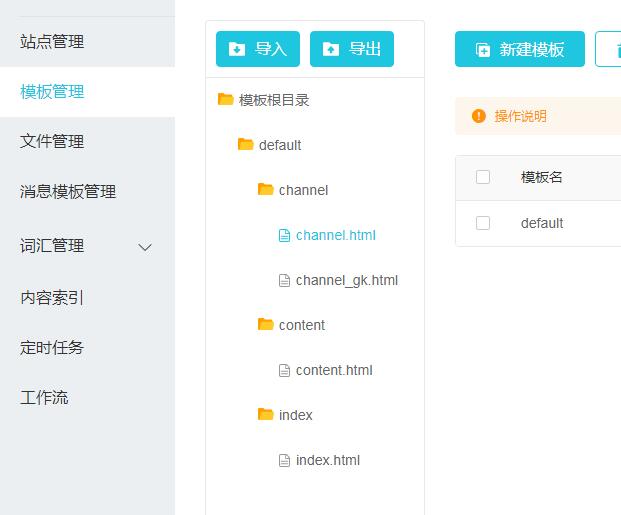This screenshot has height=515, width=621.
Task: Click the index.html file icon
Action: (x=284, y=460)
